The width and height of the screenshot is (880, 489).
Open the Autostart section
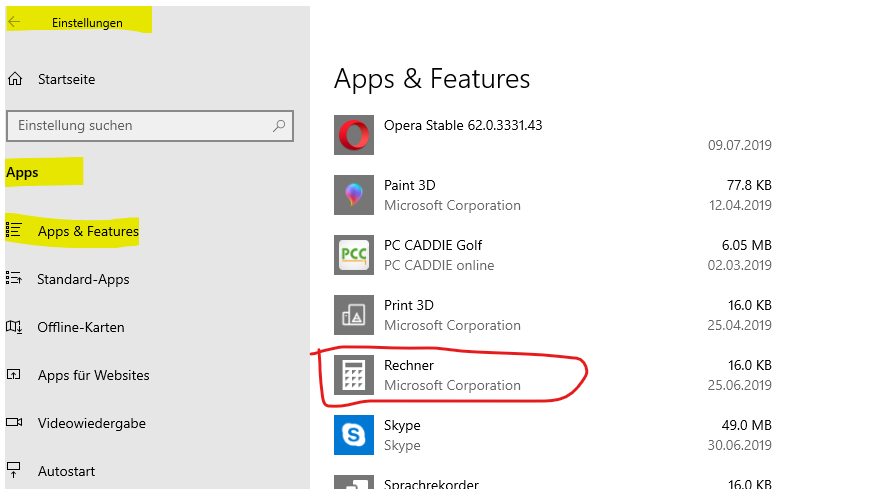click(66, 471)
